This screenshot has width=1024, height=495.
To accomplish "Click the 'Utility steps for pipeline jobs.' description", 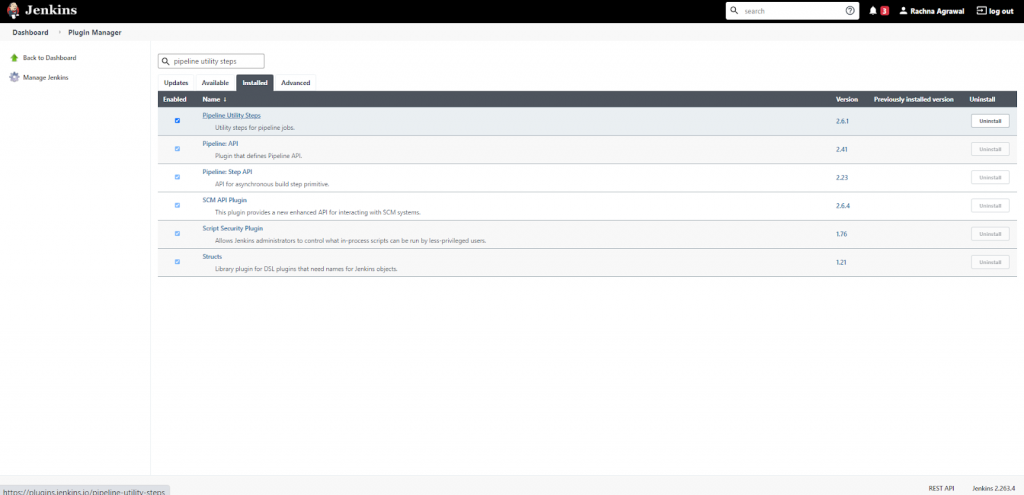I will tap(255, 128).
